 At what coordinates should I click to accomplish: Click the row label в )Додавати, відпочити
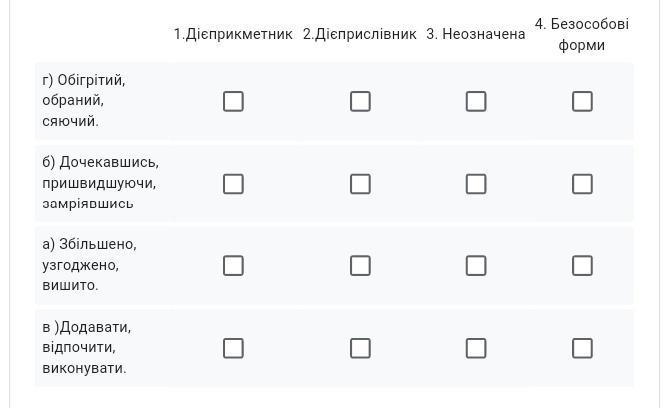click(x=87, y=348)
